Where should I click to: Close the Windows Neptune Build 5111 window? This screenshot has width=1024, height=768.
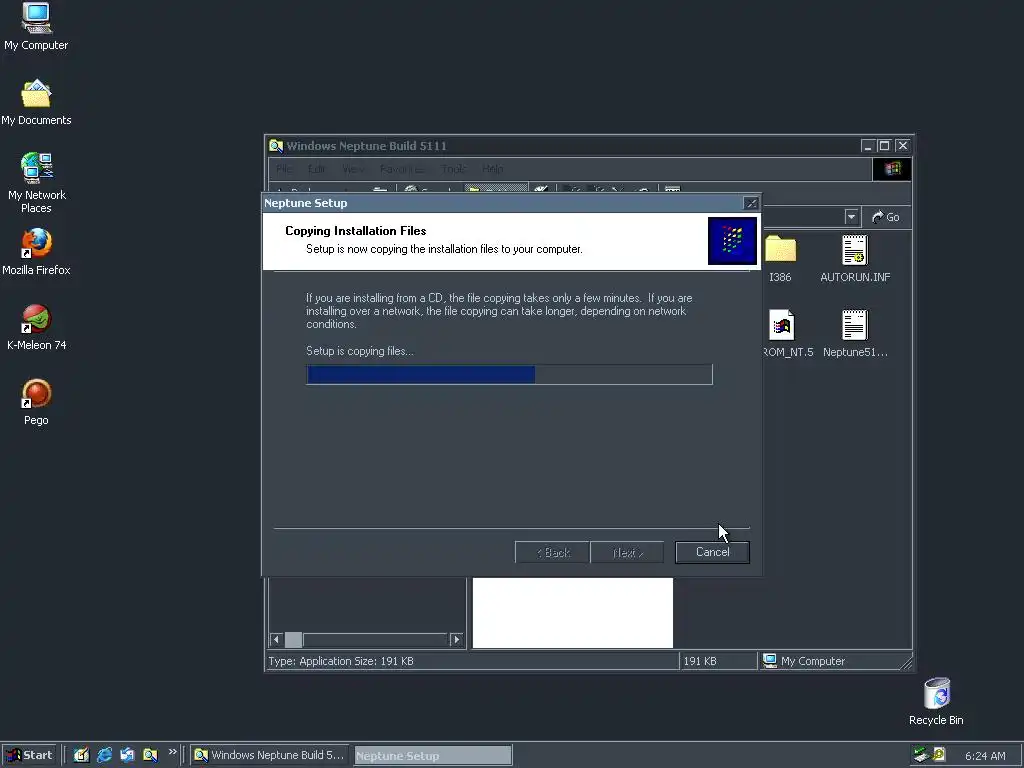[902, 146]
